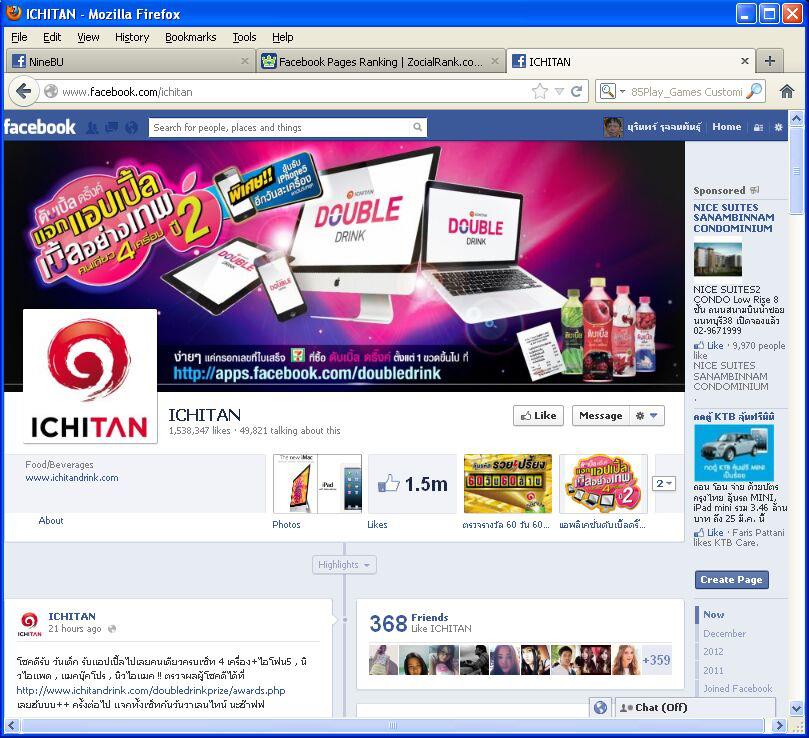809x738 pixels.
Task: Click the Create Page button
Action: (x=731, y=580)
